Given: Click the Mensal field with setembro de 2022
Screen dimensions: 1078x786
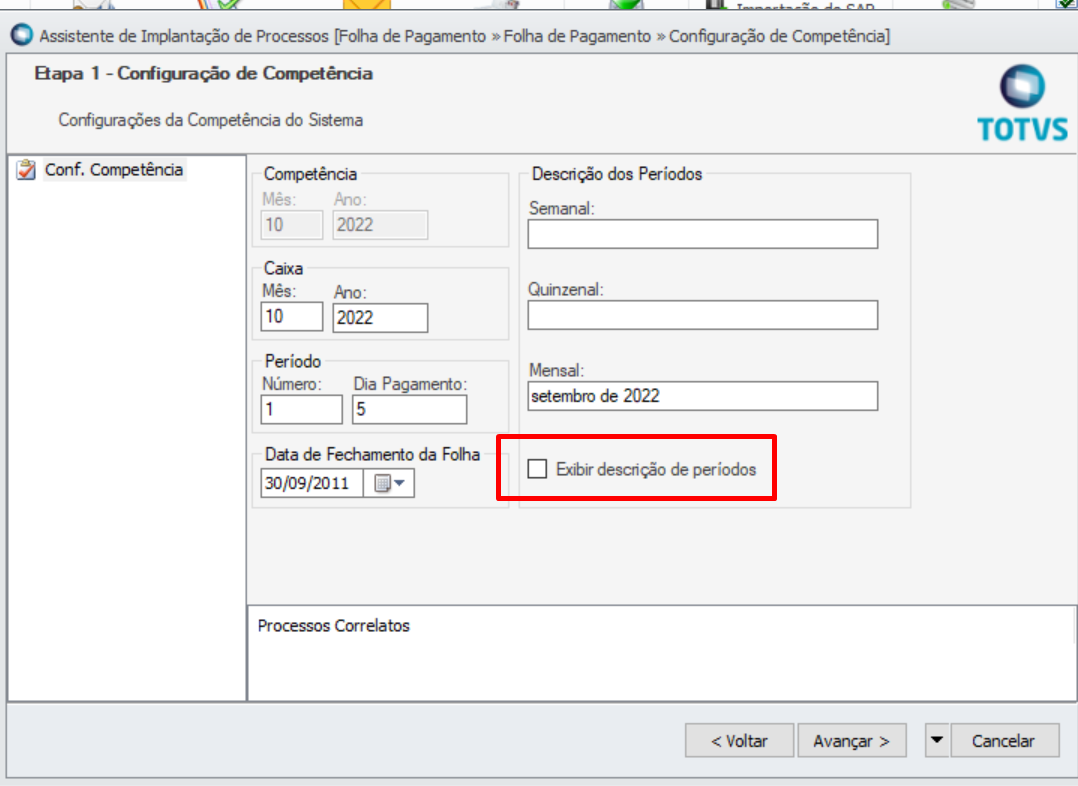Looking at the screenshot, I should 703,396.
